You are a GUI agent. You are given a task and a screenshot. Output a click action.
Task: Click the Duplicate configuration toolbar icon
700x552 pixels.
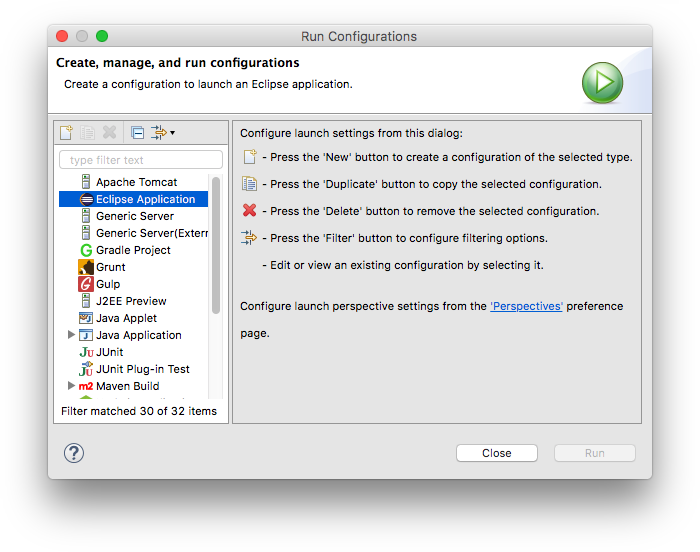(88, 132)
